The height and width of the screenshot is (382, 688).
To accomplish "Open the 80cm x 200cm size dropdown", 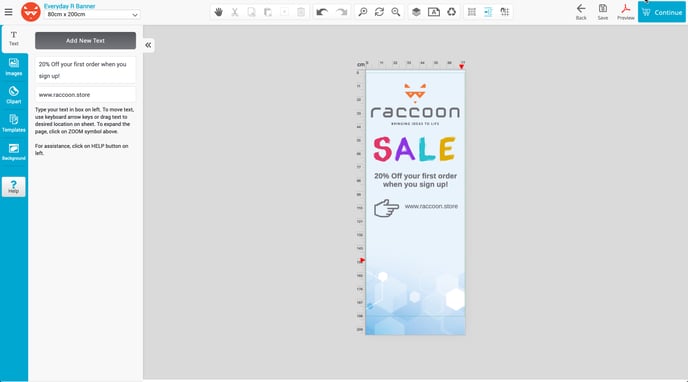I will (92, 14).
